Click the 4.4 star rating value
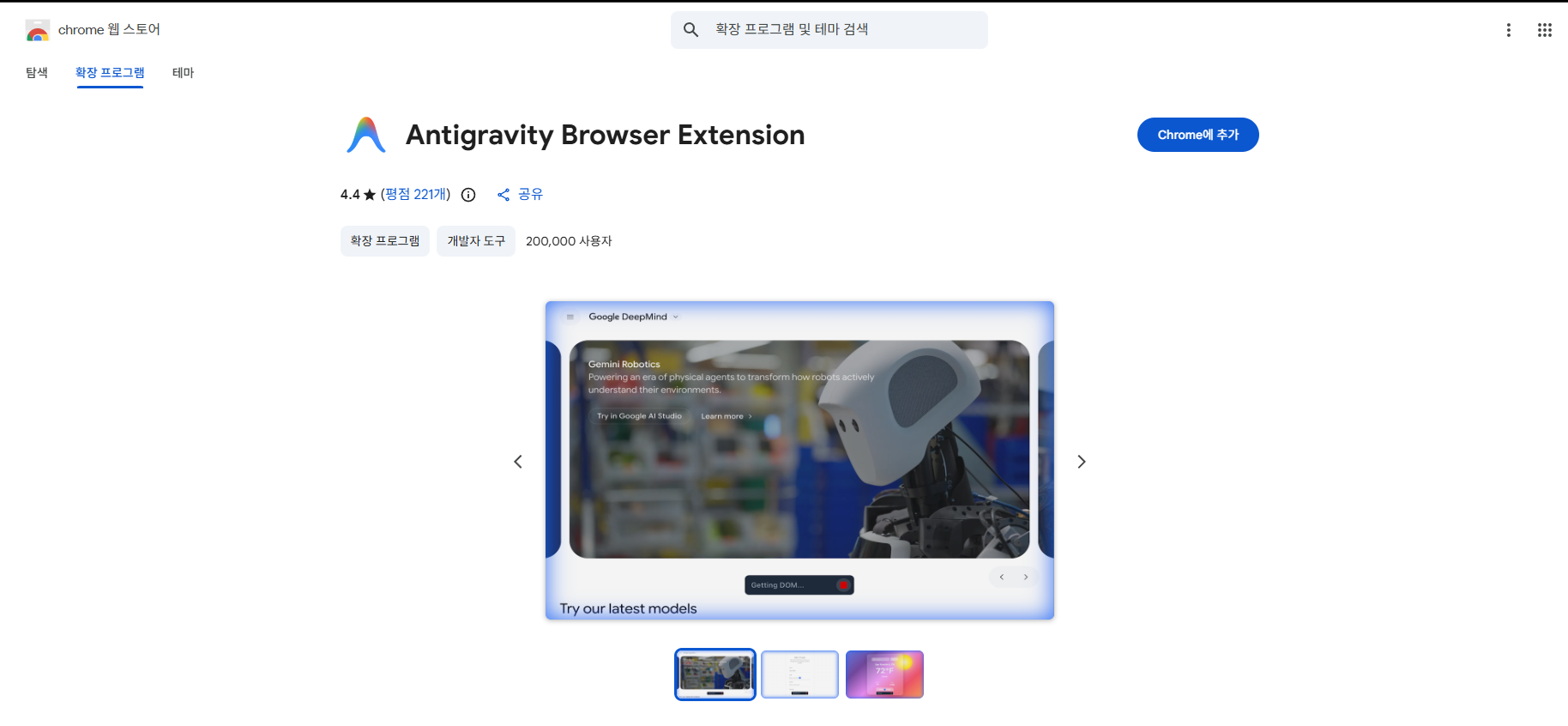The height and width of the screenshot is (726, 1568). [358, 195]
